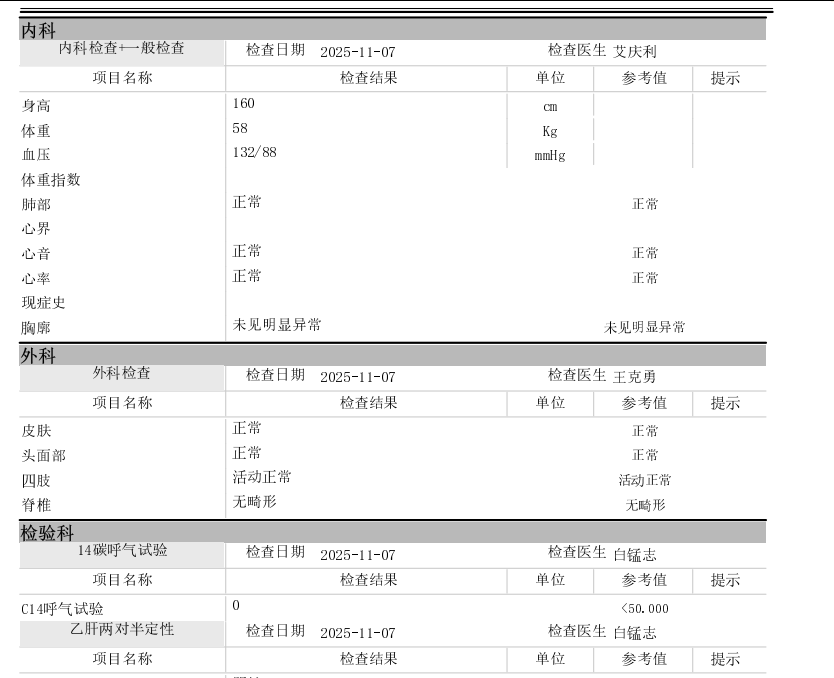
Task: Select the 14碳呼气试验 subsection title
Action: tap(122, 550)
